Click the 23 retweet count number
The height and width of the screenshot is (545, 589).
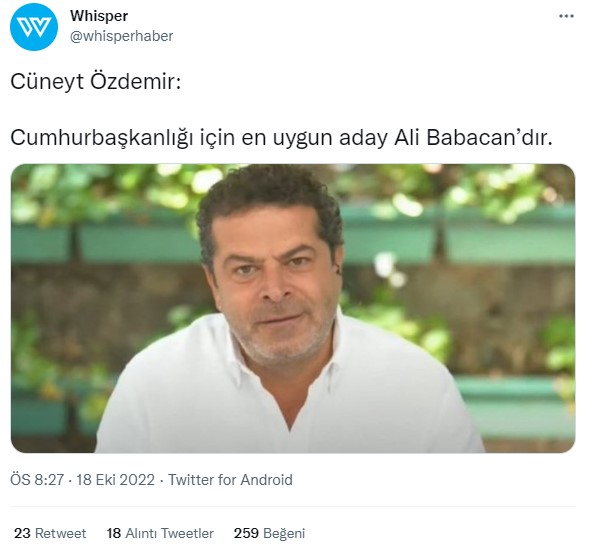[22, 533]
